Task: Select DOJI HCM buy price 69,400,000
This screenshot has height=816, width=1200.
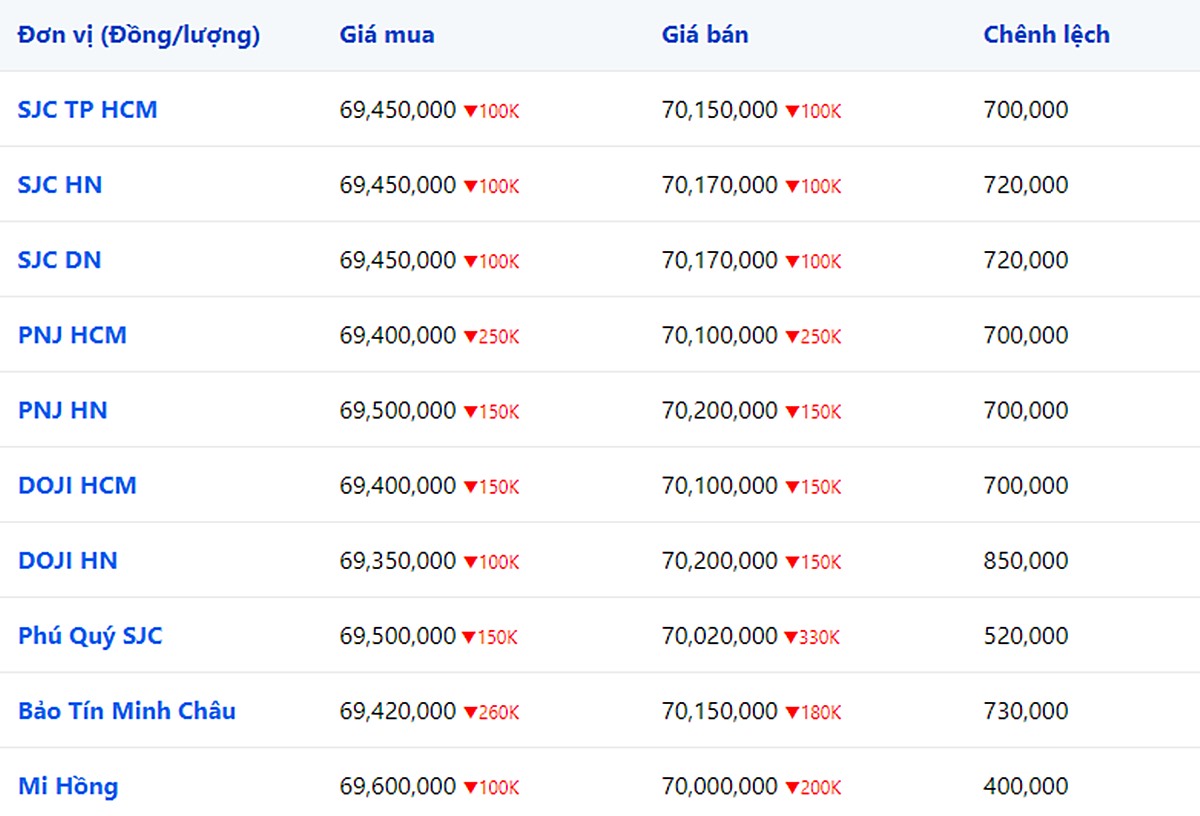Action: tap(398, 485)
